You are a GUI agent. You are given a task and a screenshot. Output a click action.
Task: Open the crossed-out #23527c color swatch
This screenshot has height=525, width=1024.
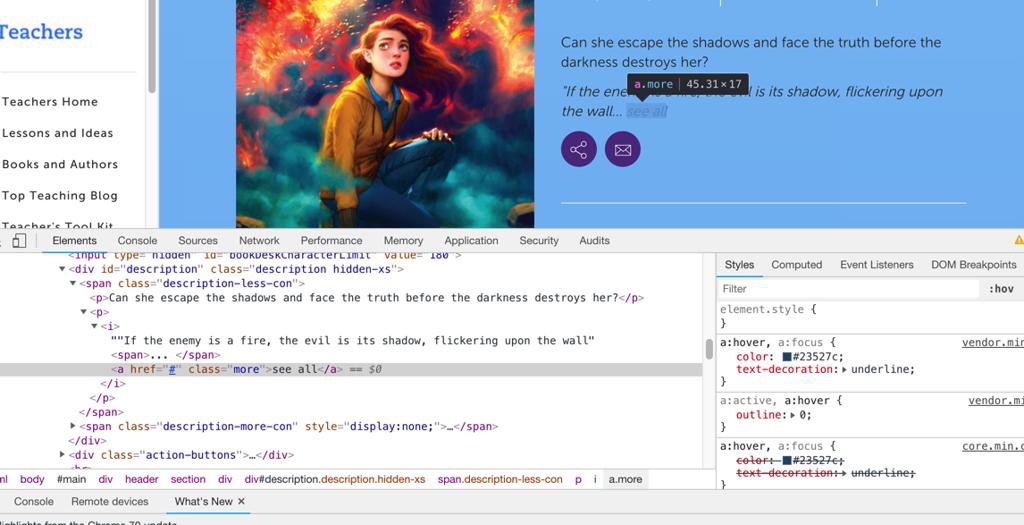pyautogui.click(x=787, y=461)
